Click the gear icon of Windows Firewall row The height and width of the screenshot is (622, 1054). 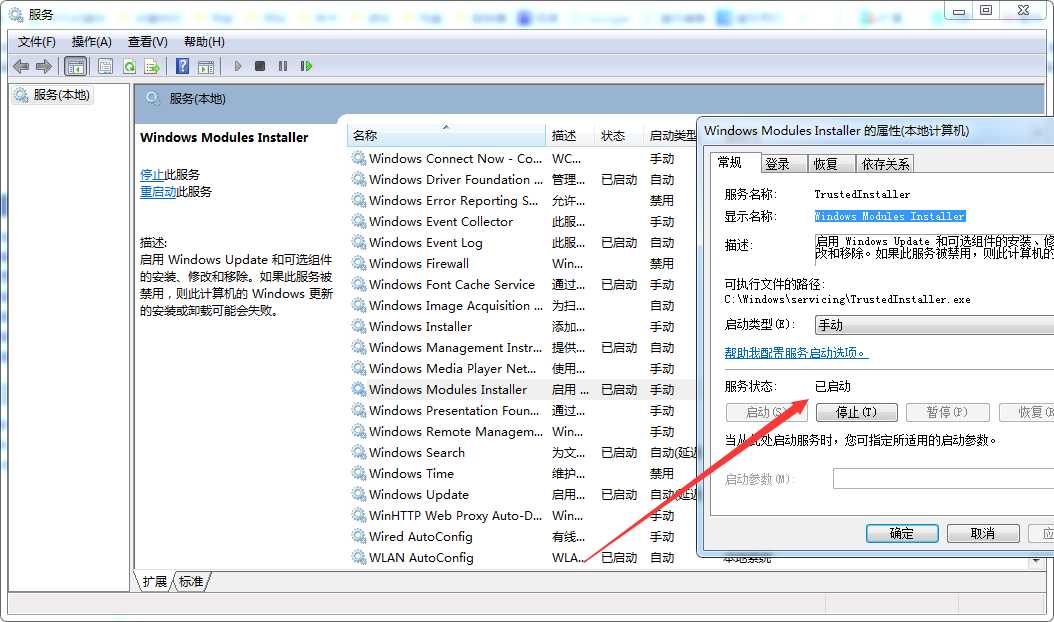pos(359,263)
